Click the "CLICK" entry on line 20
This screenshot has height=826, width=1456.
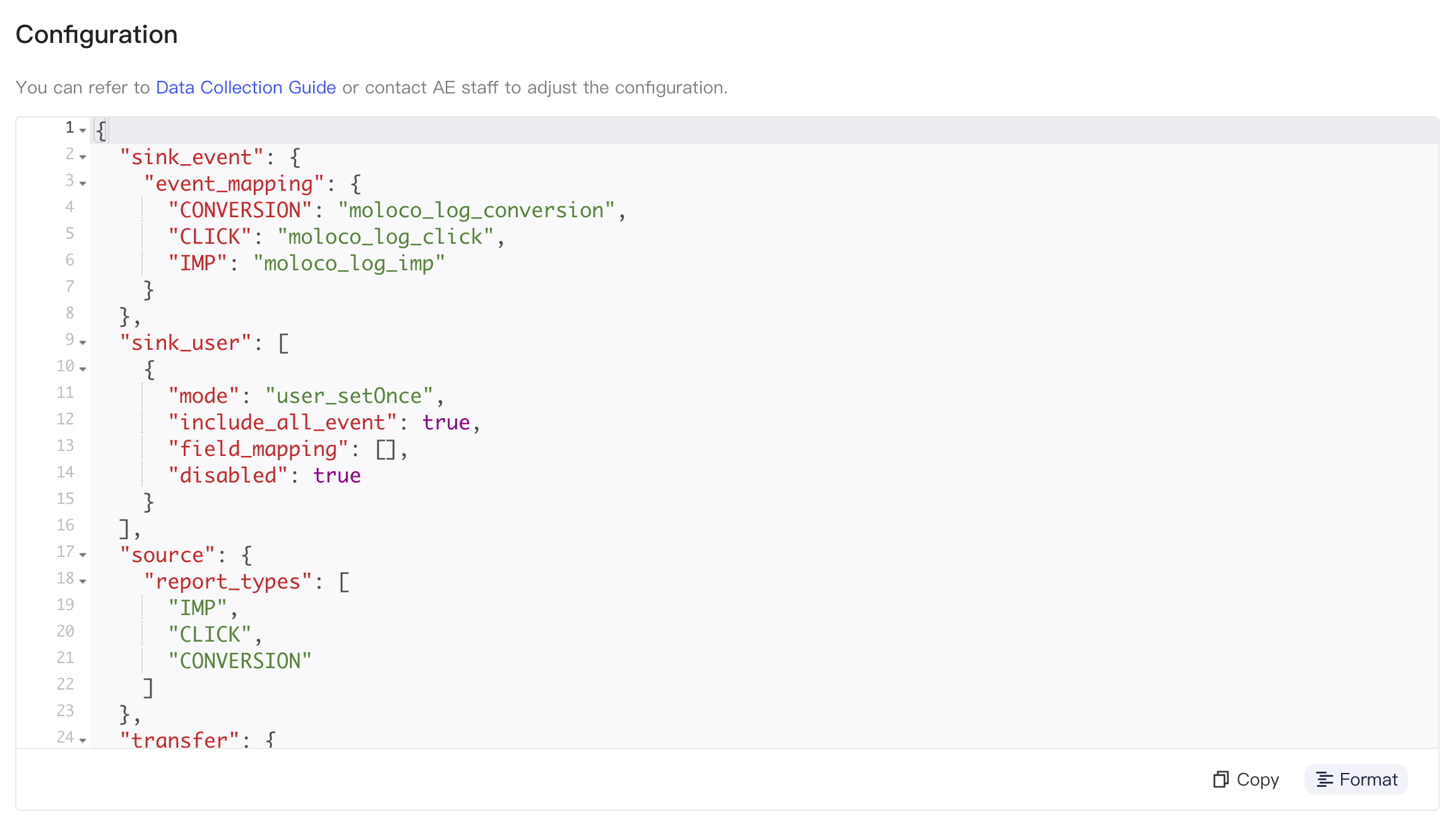coord(210,635)
